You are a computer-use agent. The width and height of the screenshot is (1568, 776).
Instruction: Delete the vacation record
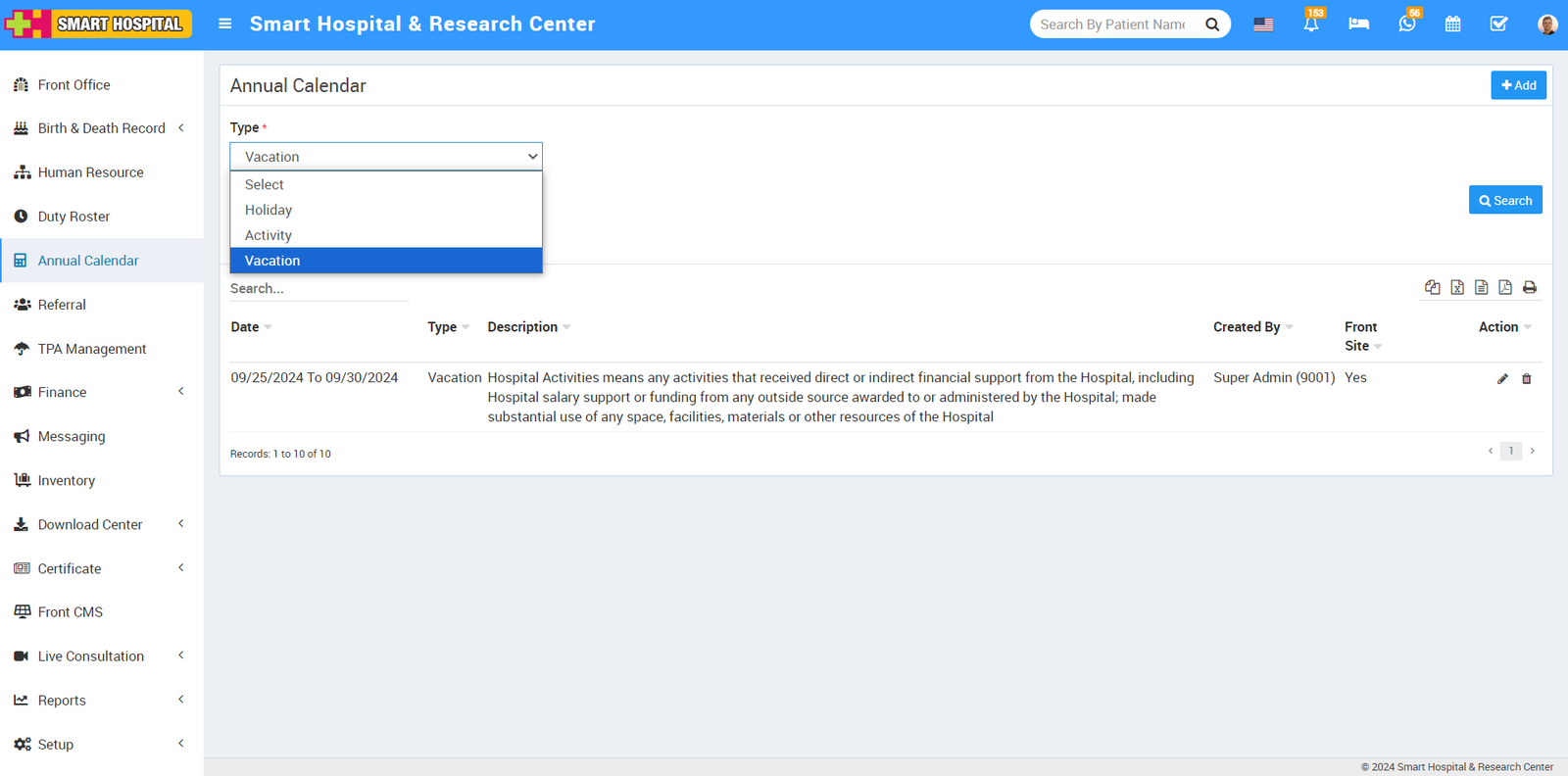tap(1526, 379)
